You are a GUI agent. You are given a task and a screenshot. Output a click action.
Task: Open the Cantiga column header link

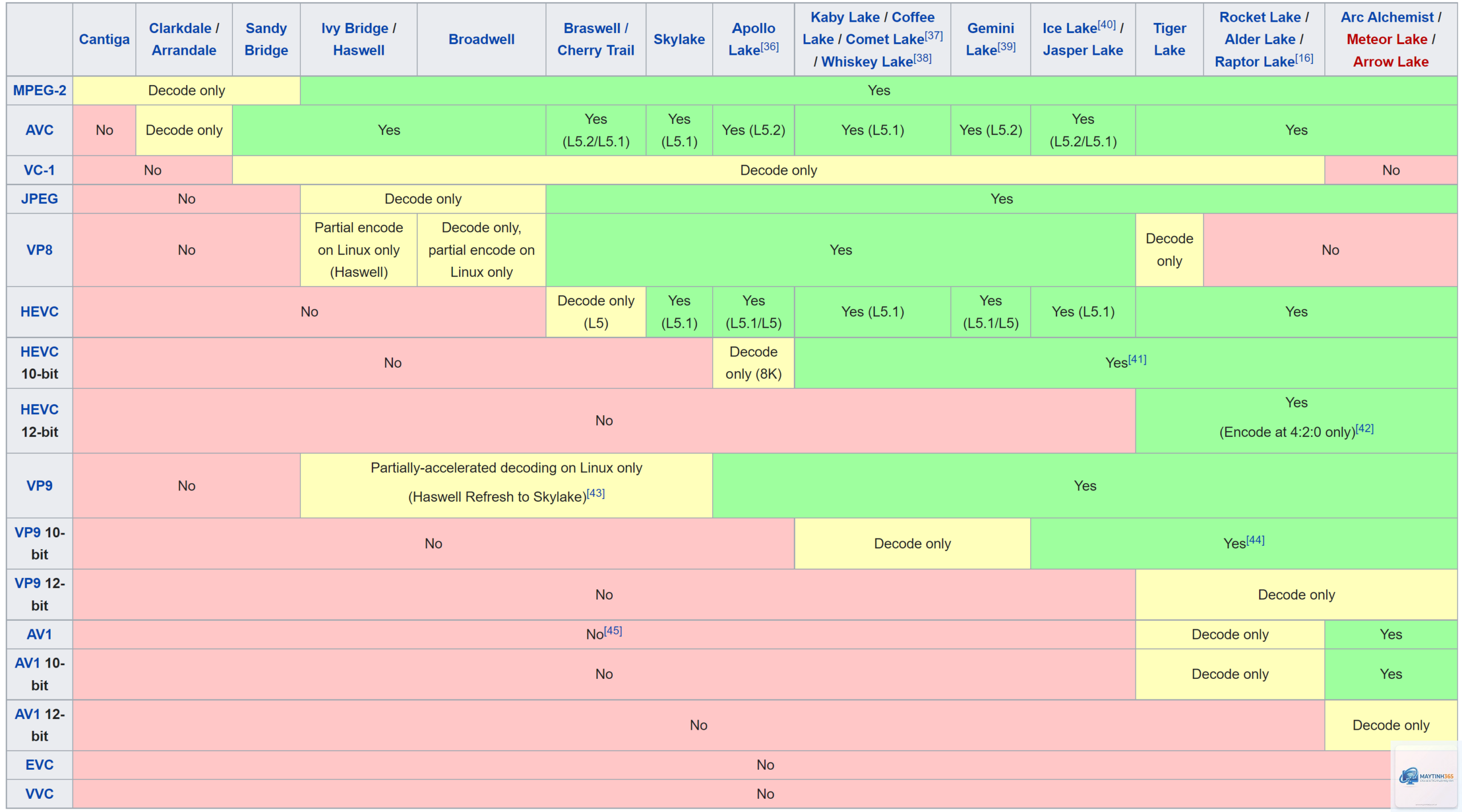pos(104,39)
